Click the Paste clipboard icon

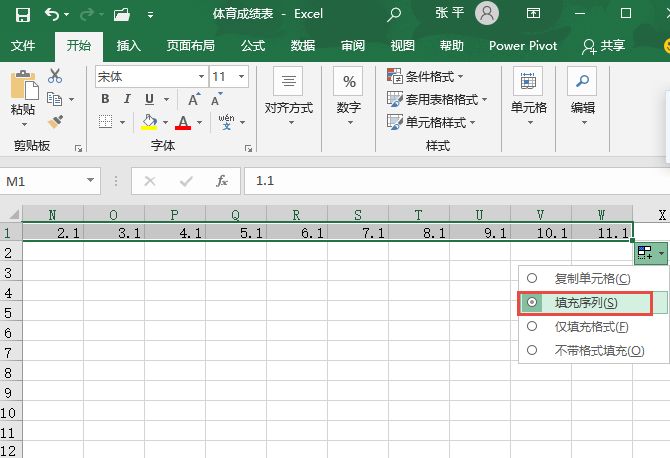pyautogui.click(x=24, y=85)
